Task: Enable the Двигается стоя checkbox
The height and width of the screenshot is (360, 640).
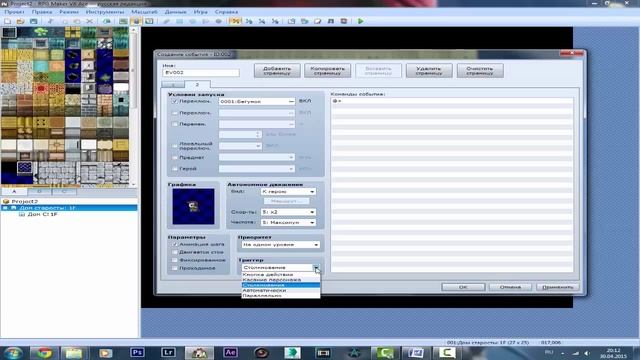Action: click(175, 252)
